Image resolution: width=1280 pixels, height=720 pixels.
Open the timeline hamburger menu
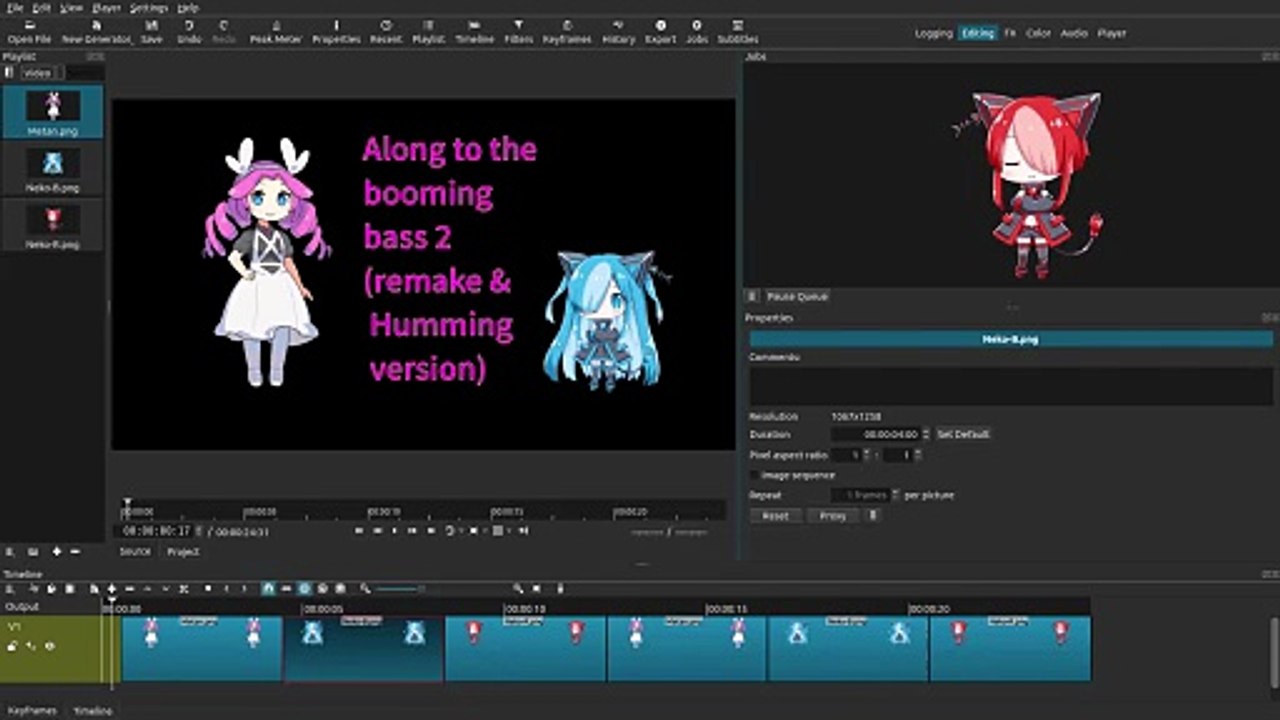pyautogui.click(x=9, y=589)
